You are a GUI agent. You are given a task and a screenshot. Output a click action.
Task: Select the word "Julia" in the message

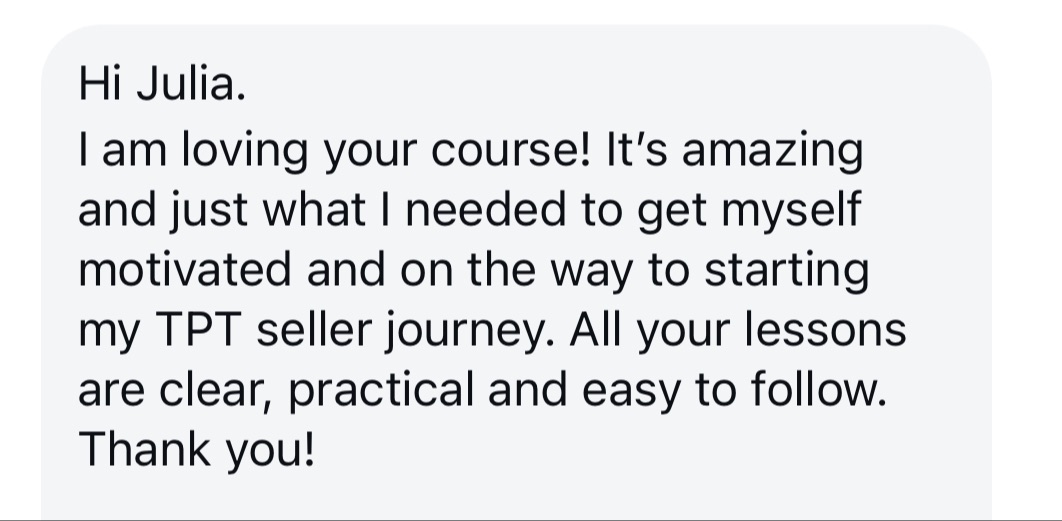(186, 85)
